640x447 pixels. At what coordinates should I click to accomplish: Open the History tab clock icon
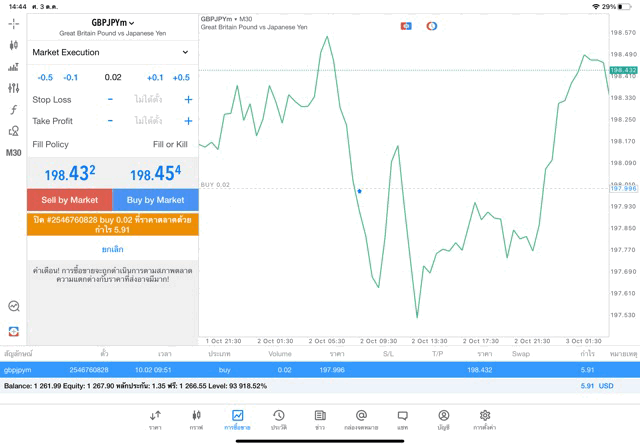click(x=278, y=419)
